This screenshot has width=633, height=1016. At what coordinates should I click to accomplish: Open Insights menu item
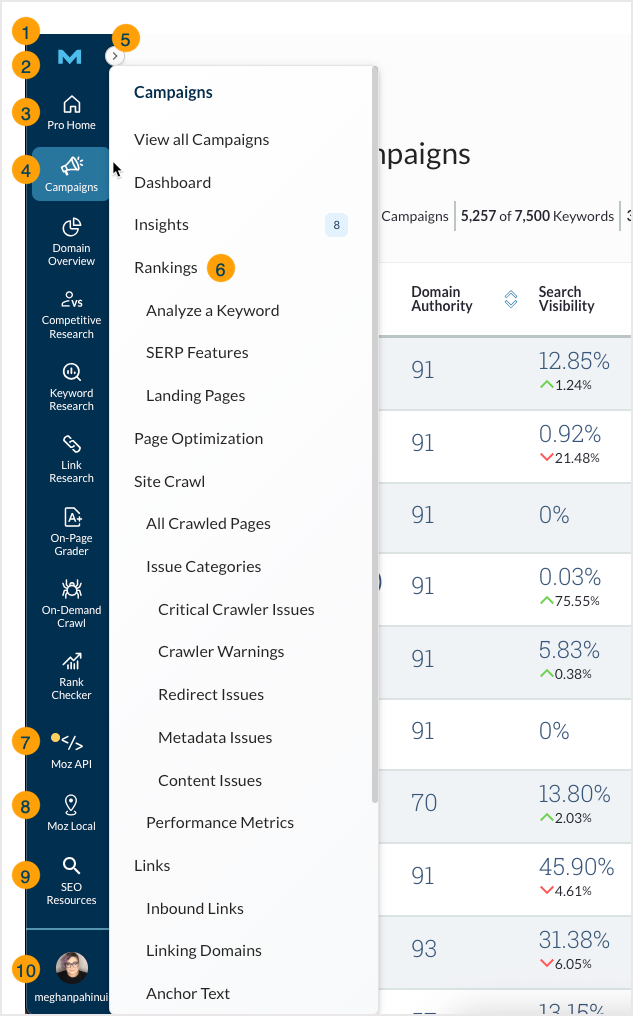tap(161, 225)
